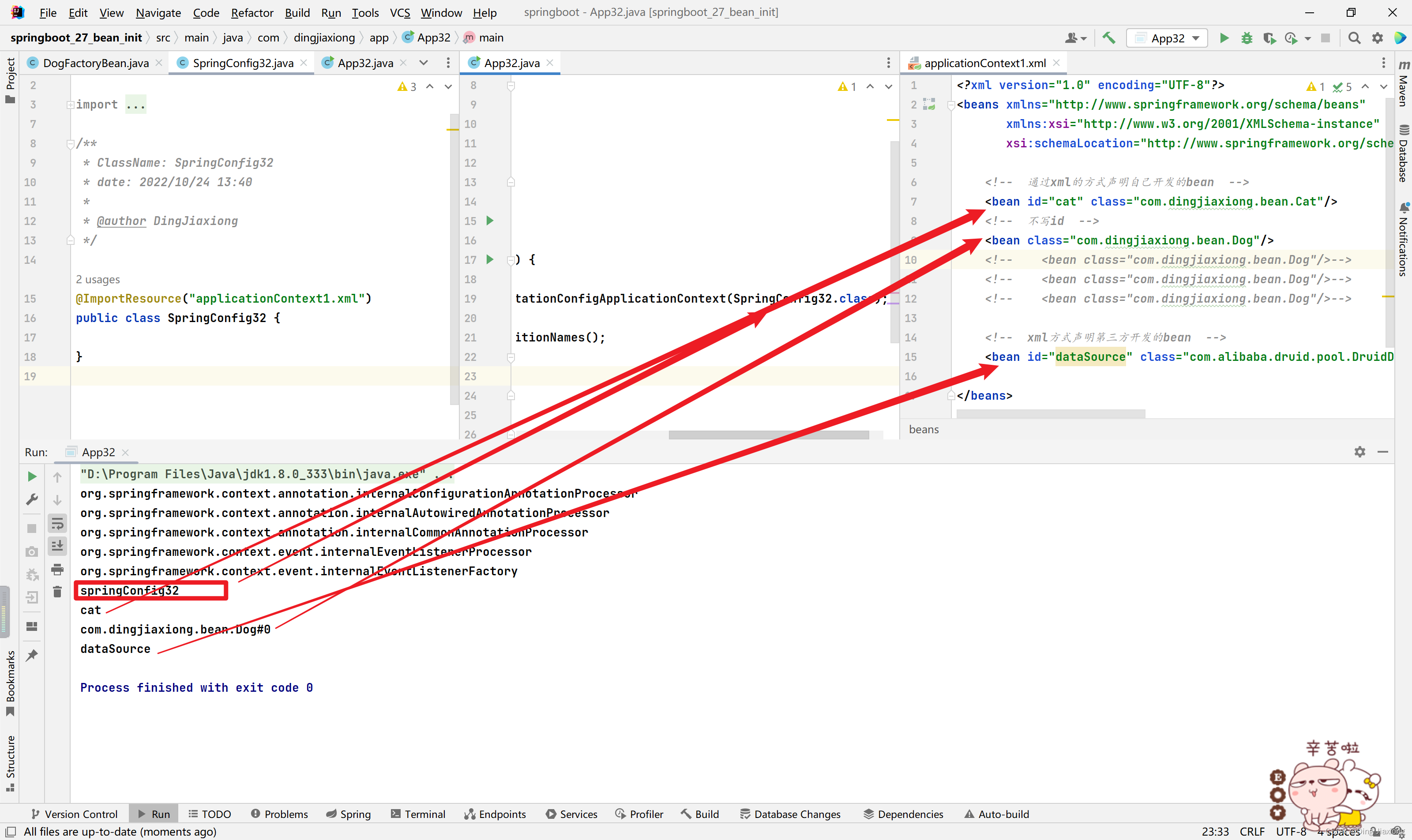
Task: Run main method from line 17 gutter arrow
Action: (490, 259)
